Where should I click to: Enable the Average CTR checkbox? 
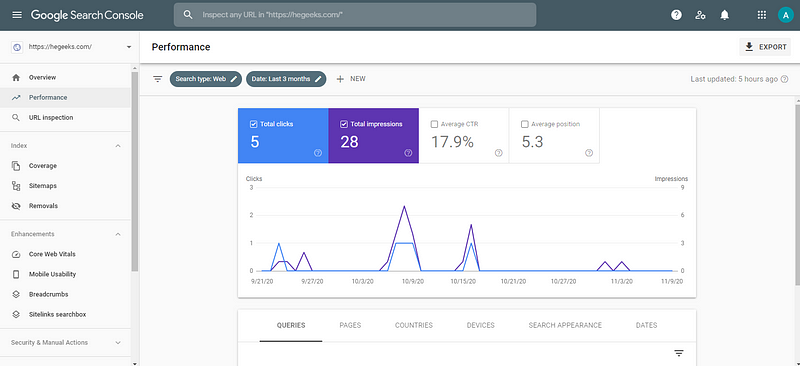click(434, 124)
